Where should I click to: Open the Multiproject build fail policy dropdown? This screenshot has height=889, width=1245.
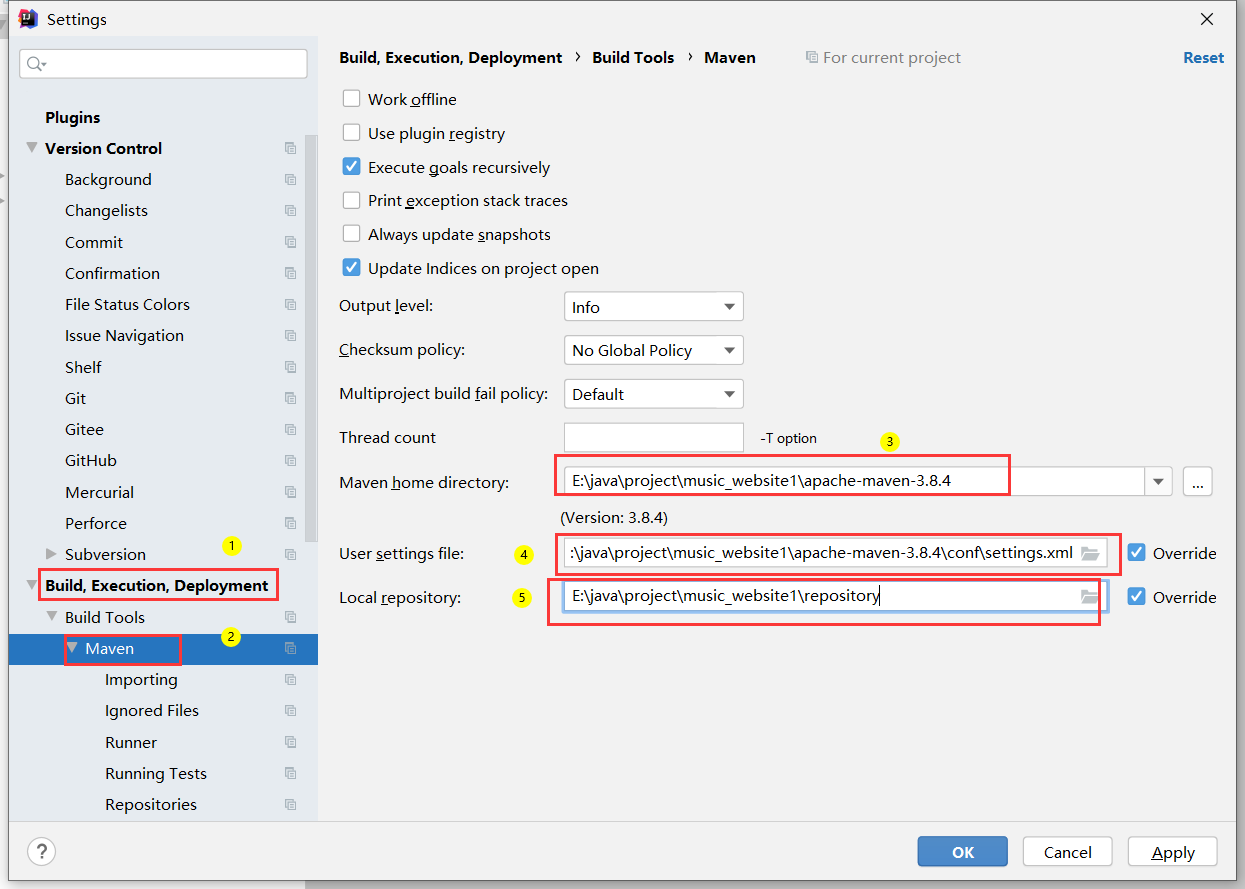654,394
